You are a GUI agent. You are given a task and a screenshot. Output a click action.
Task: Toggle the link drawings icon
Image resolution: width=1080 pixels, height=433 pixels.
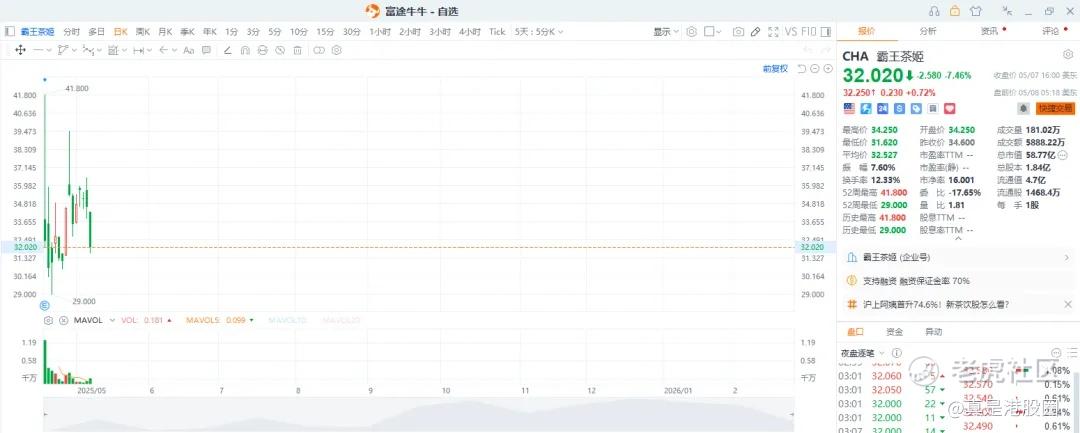[x=319, y=50]
